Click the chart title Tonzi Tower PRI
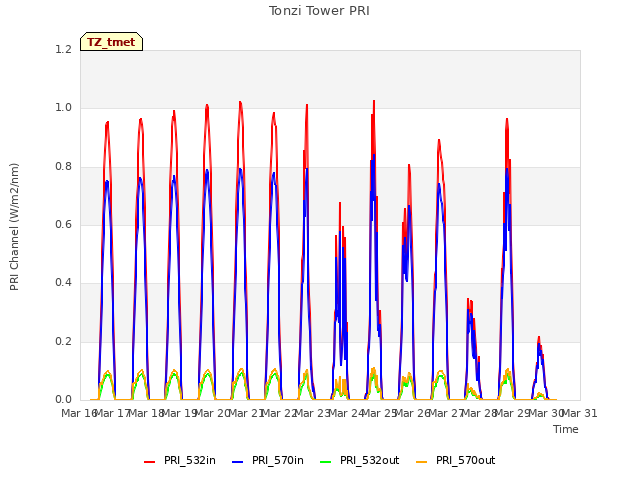The image size is (640, 480). pos(319,11)
